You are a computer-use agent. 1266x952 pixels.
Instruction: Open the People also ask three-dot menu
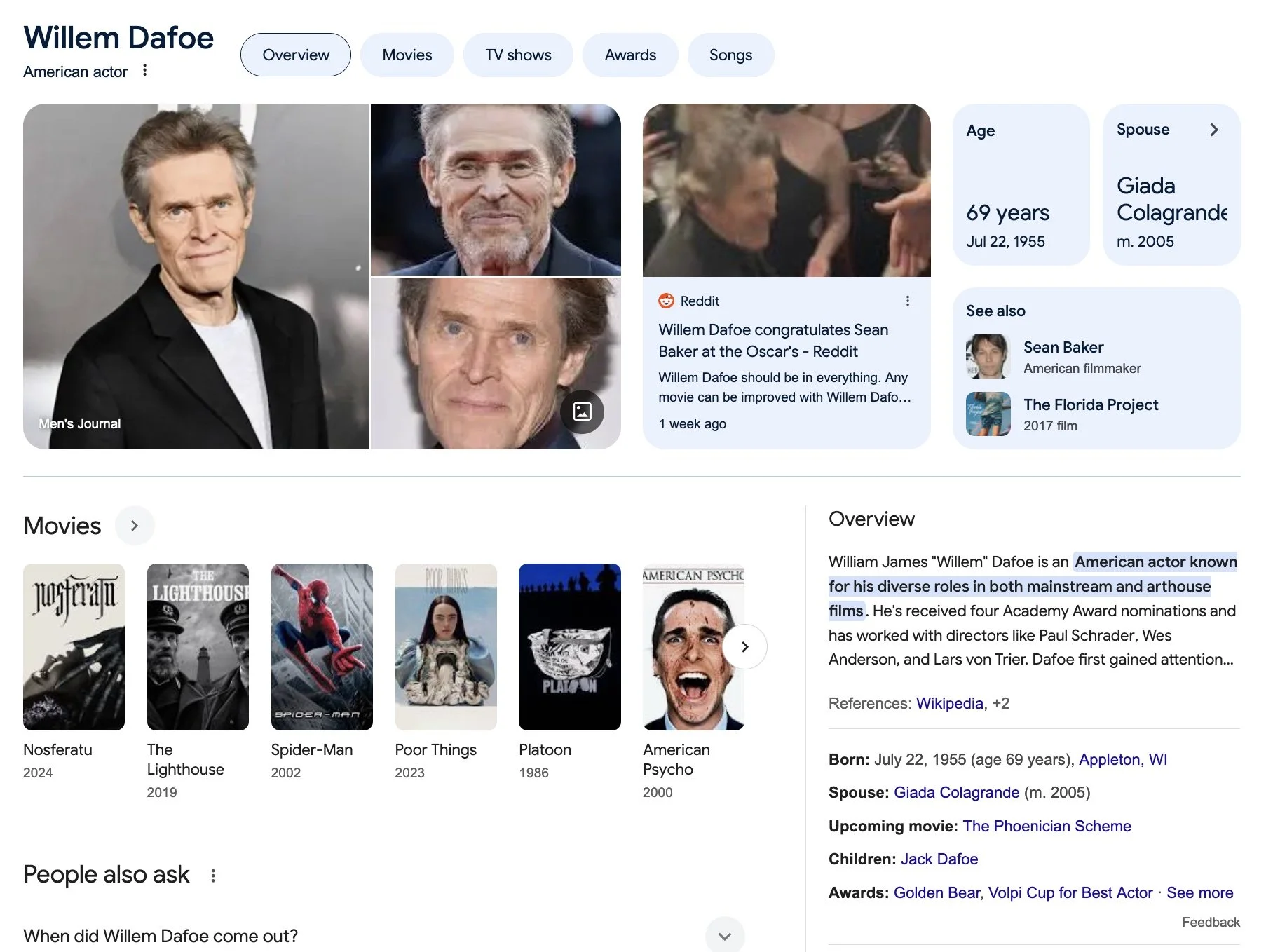point(213,876)
